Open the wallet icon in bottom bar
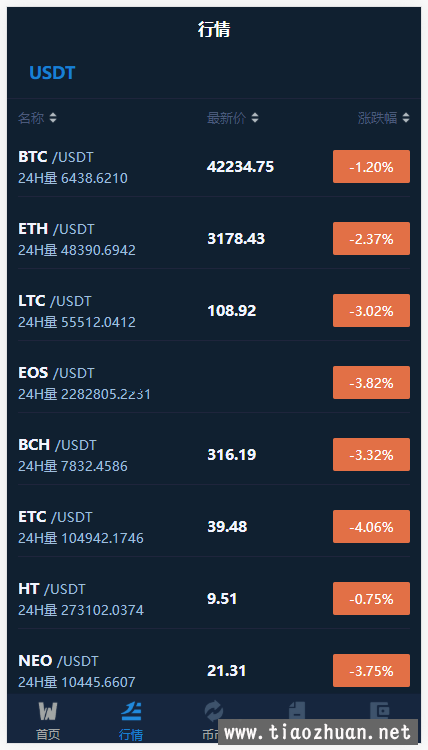The height and width of the screenshot is (750, 428). [x=380, y=710]
